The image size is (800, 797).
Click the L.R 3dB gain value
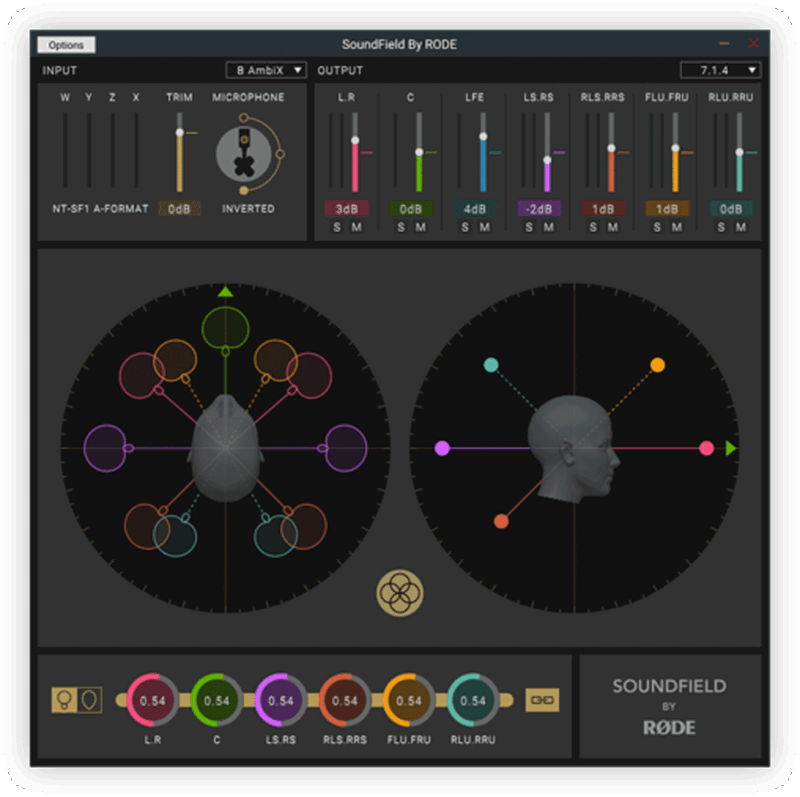(347, 209)
